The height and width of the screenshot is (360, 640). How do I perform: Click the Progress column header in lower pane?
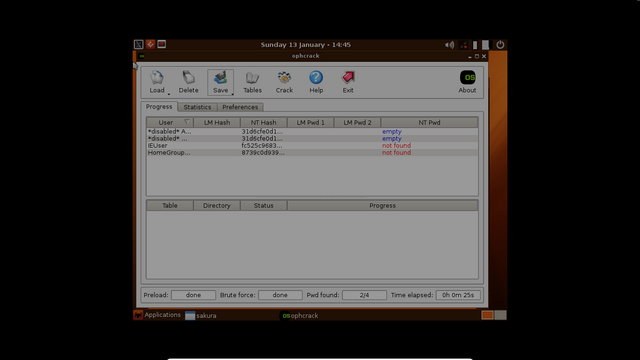[382, 205]
